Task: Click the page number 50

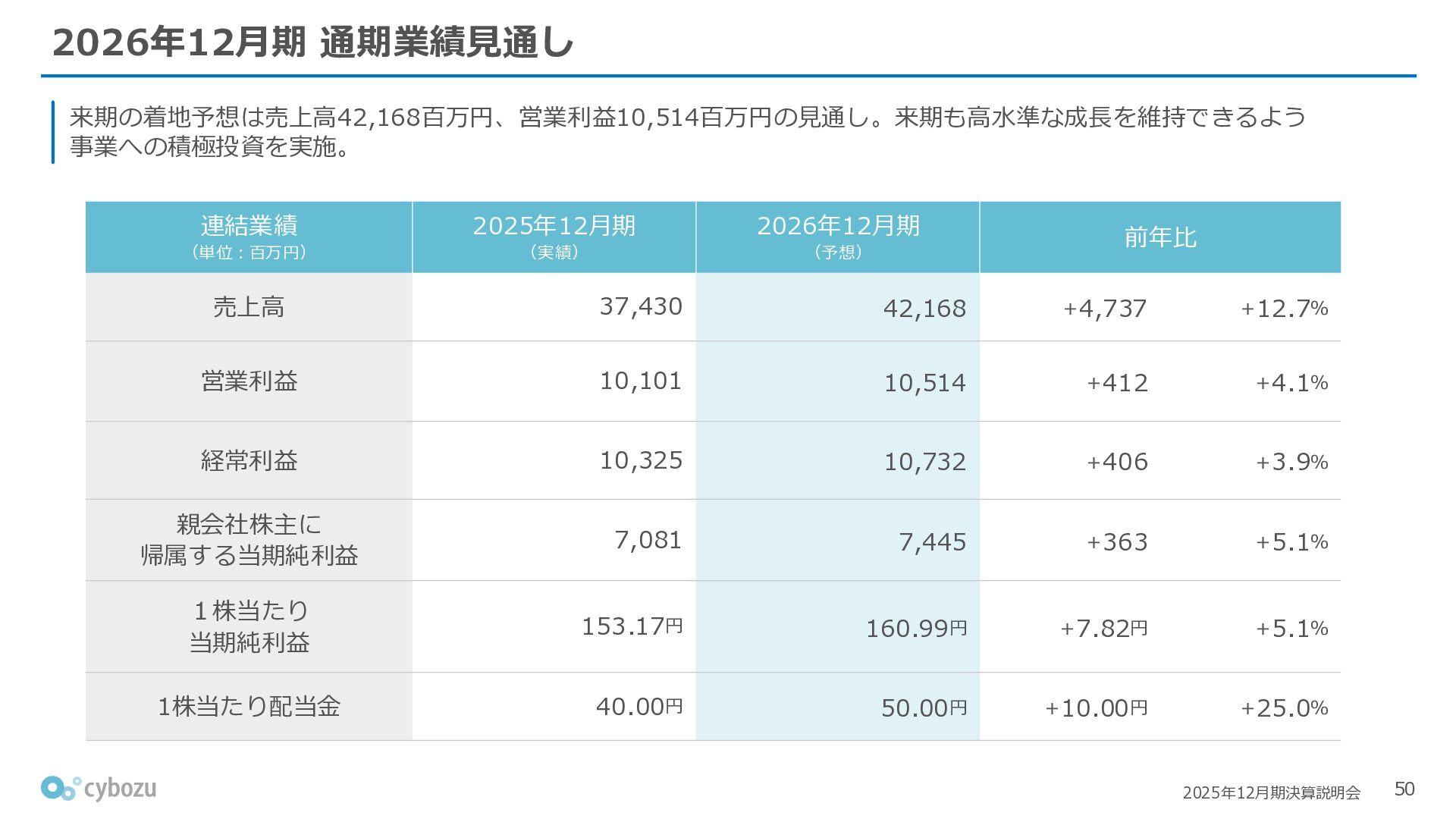Action: tap(1404, 789)
